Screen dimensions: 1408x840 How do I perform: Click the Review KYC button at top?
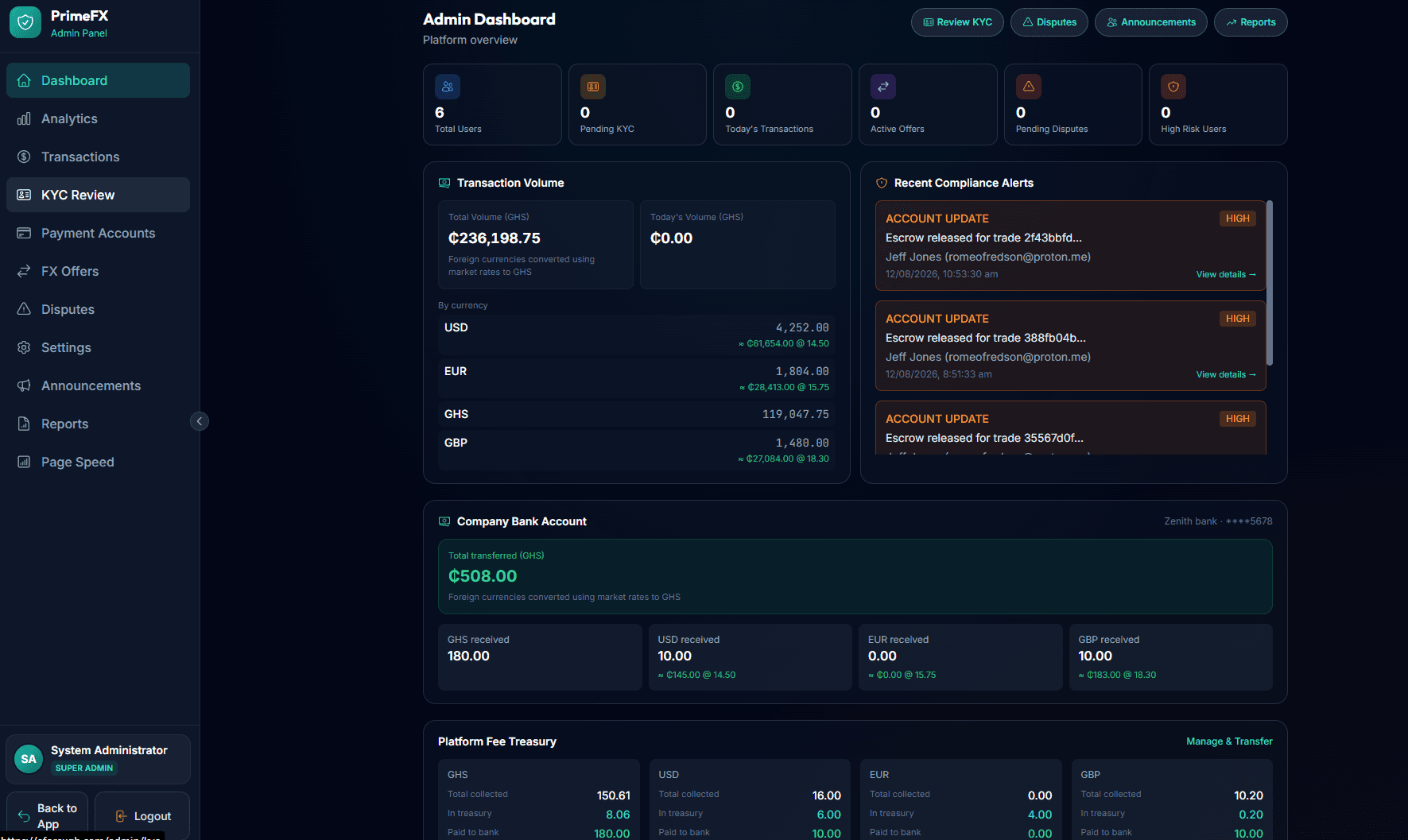[957, 22]
